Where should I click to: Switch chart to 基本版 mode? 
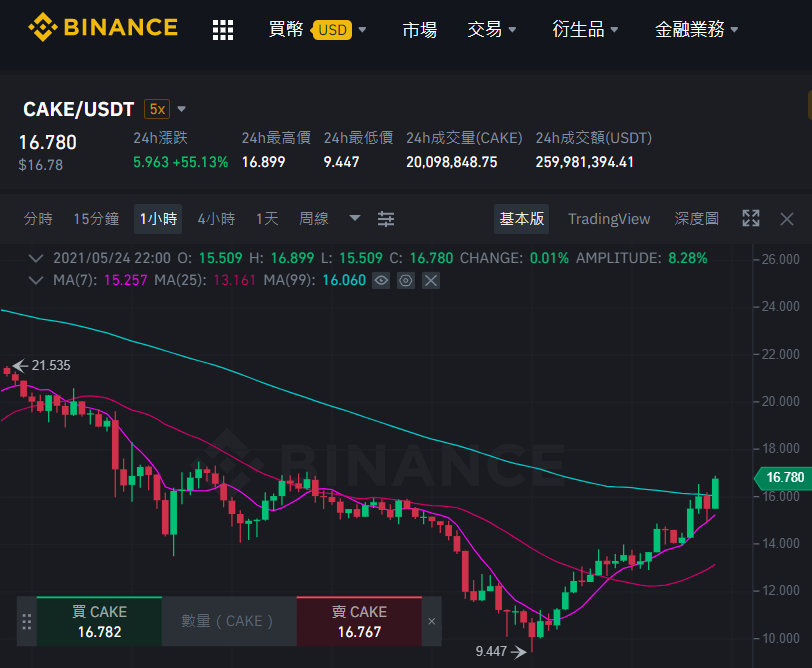[x=521, y=219]
